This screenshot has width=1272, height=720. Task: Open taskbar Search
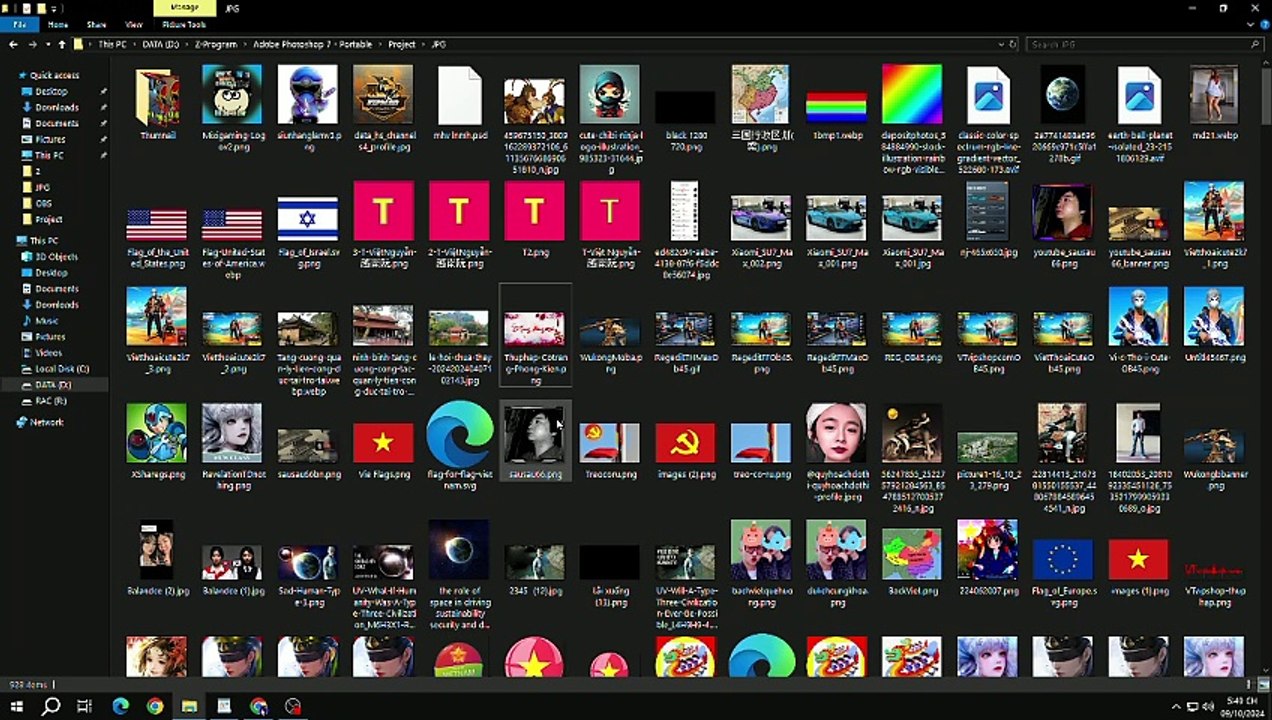tap(51, 706)
